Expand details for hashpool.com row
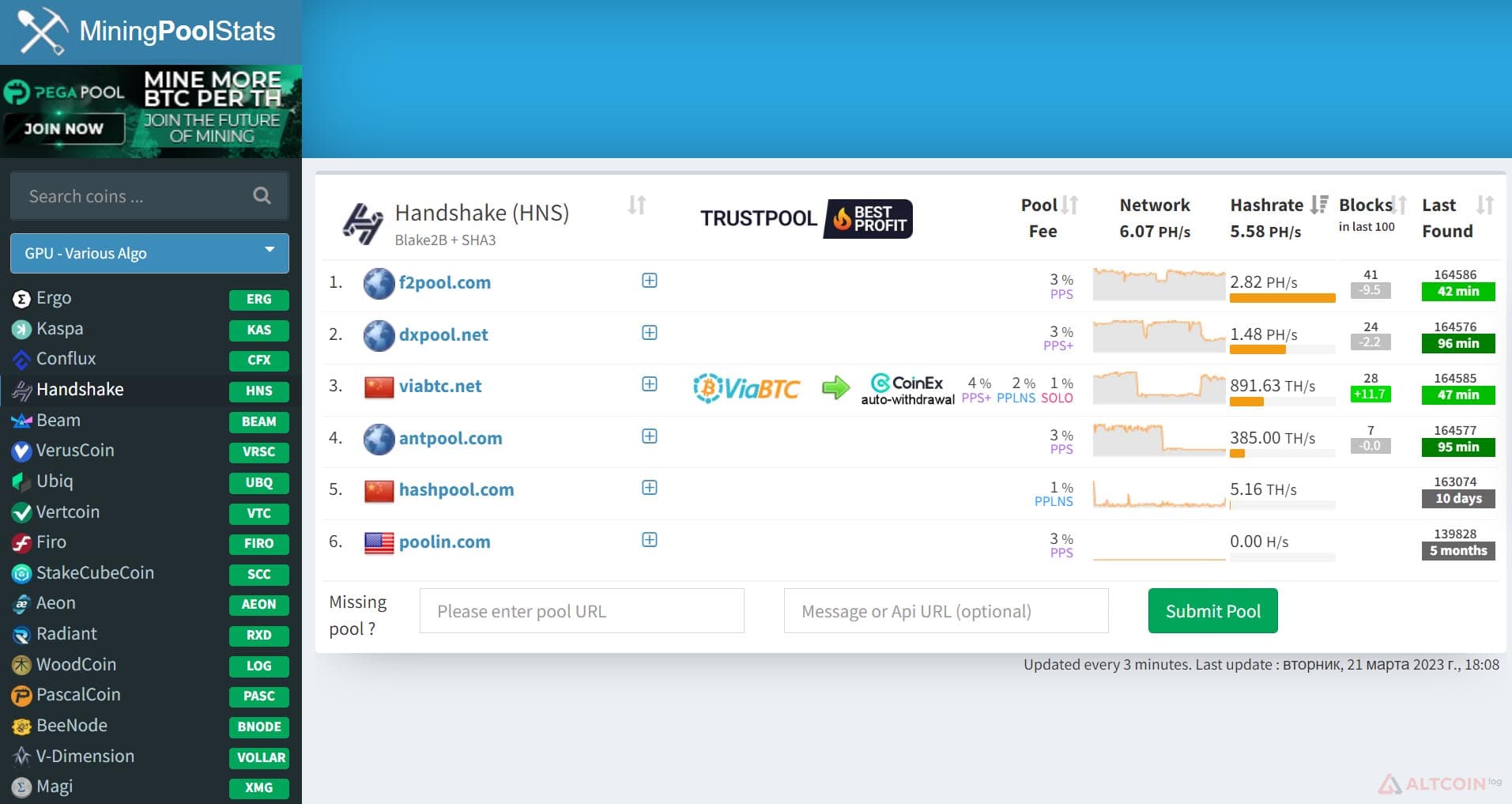1512x804 pixels. pos(650,488)
